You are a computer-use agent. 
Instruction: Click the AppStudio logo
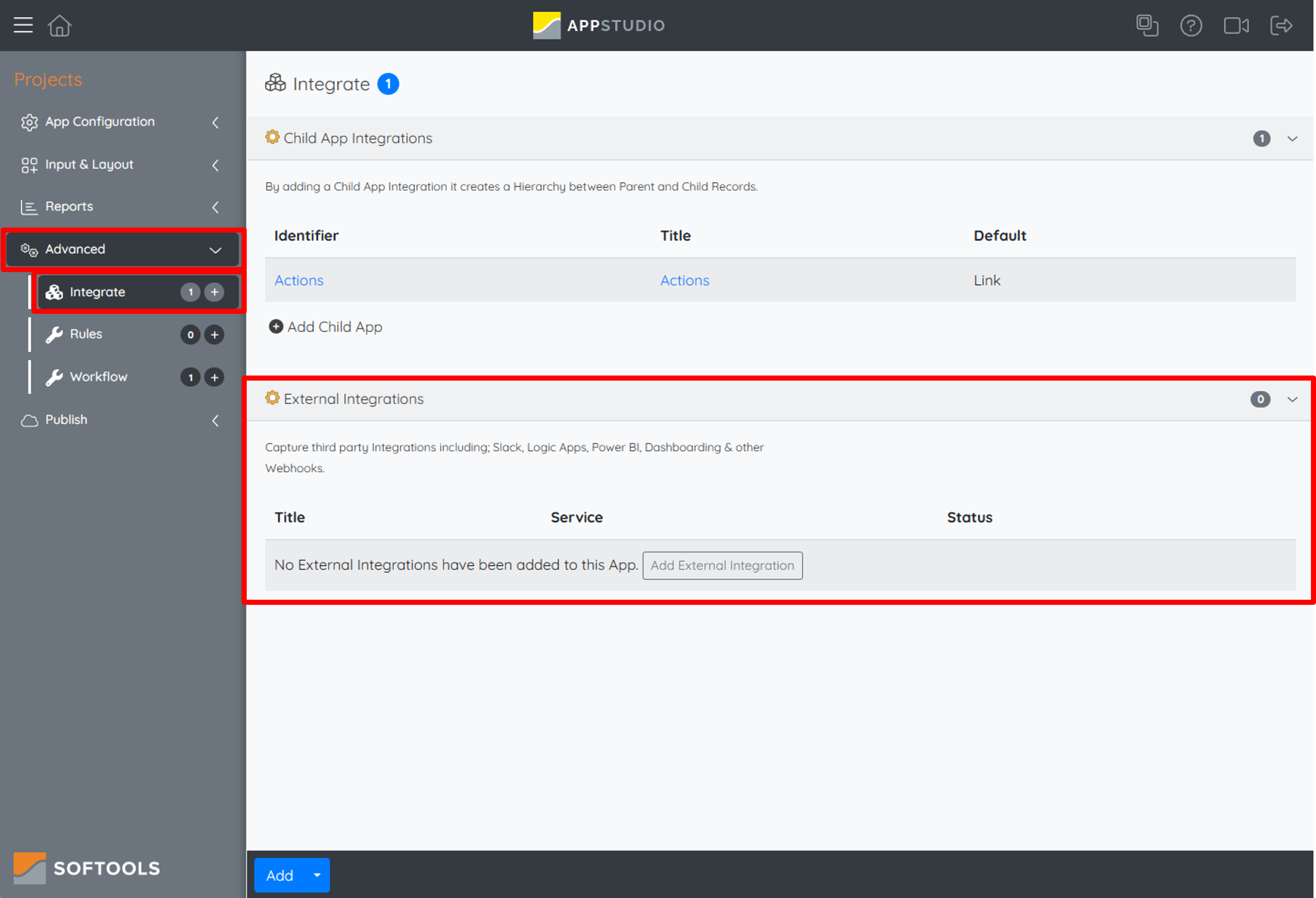[599, 25]
